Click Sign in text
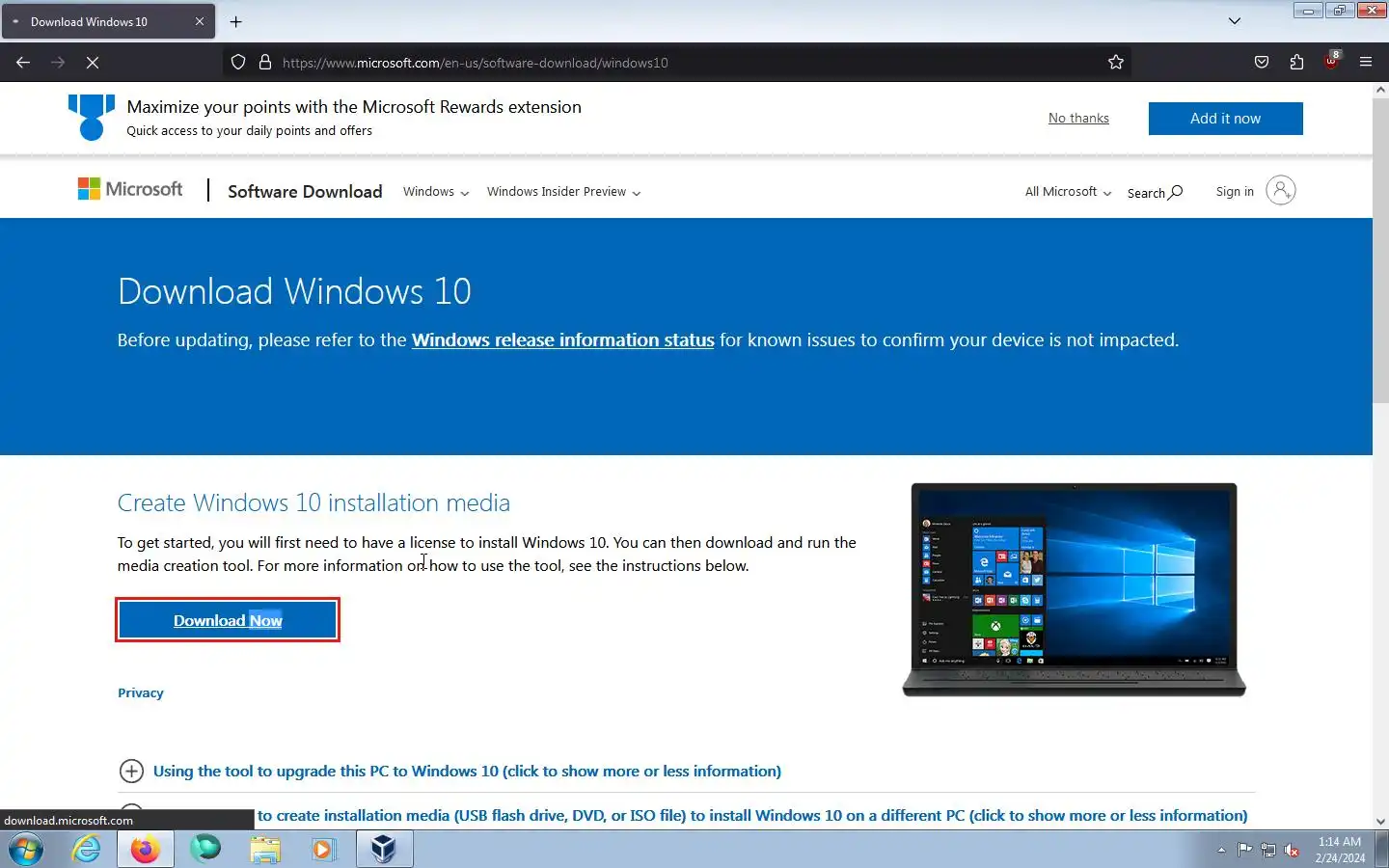The image size is (1389, 868). 1235,191
